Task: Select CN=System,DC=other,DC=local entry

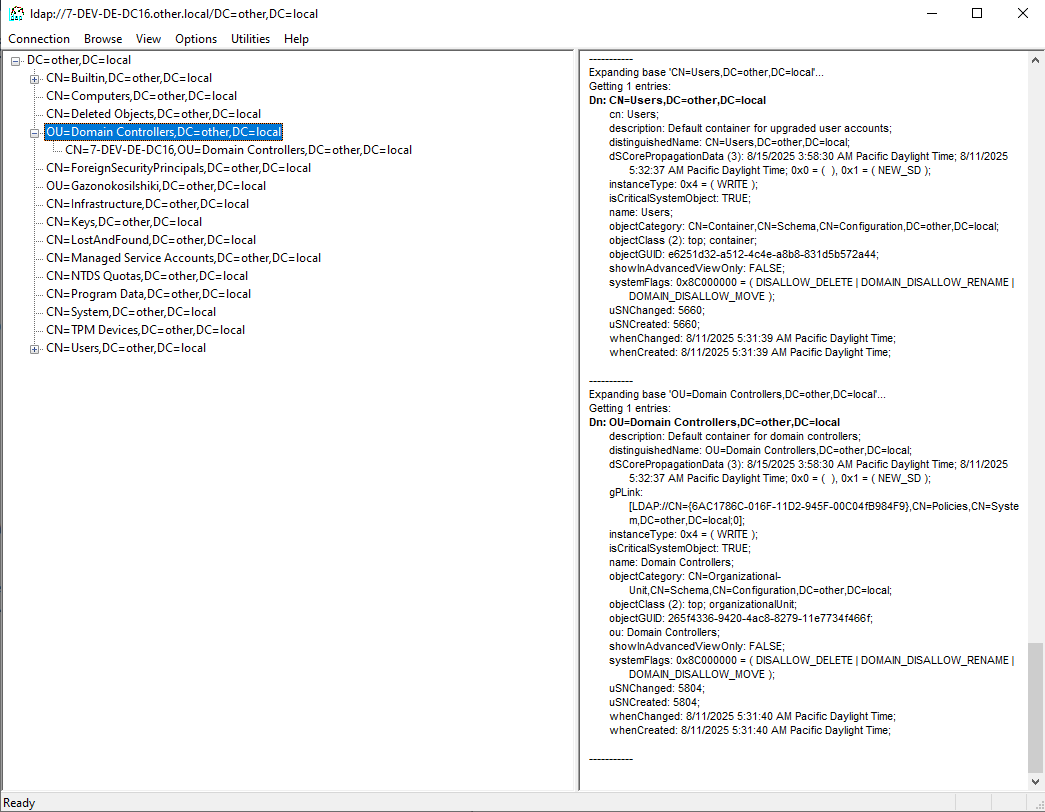Action: [x=131, y=312]
